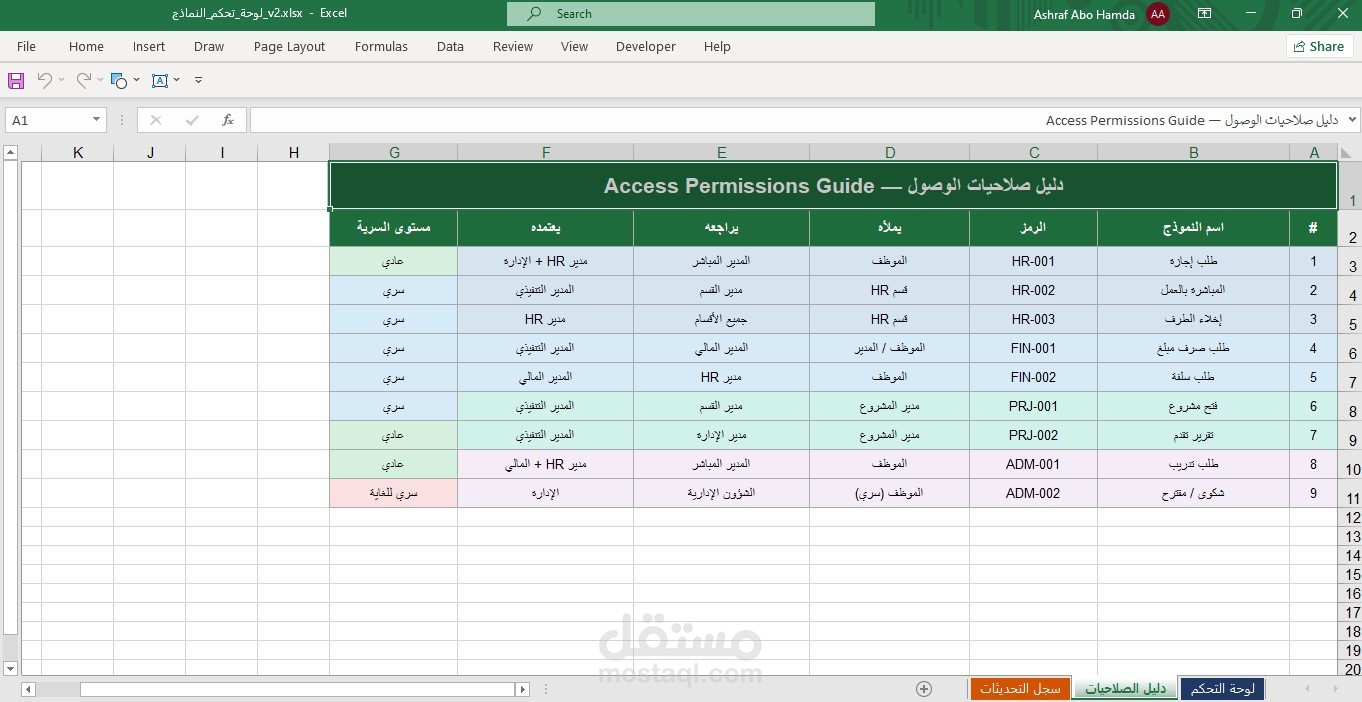Select cell PRJ-001
The image size is (1362, 702).
point(1034,406)
